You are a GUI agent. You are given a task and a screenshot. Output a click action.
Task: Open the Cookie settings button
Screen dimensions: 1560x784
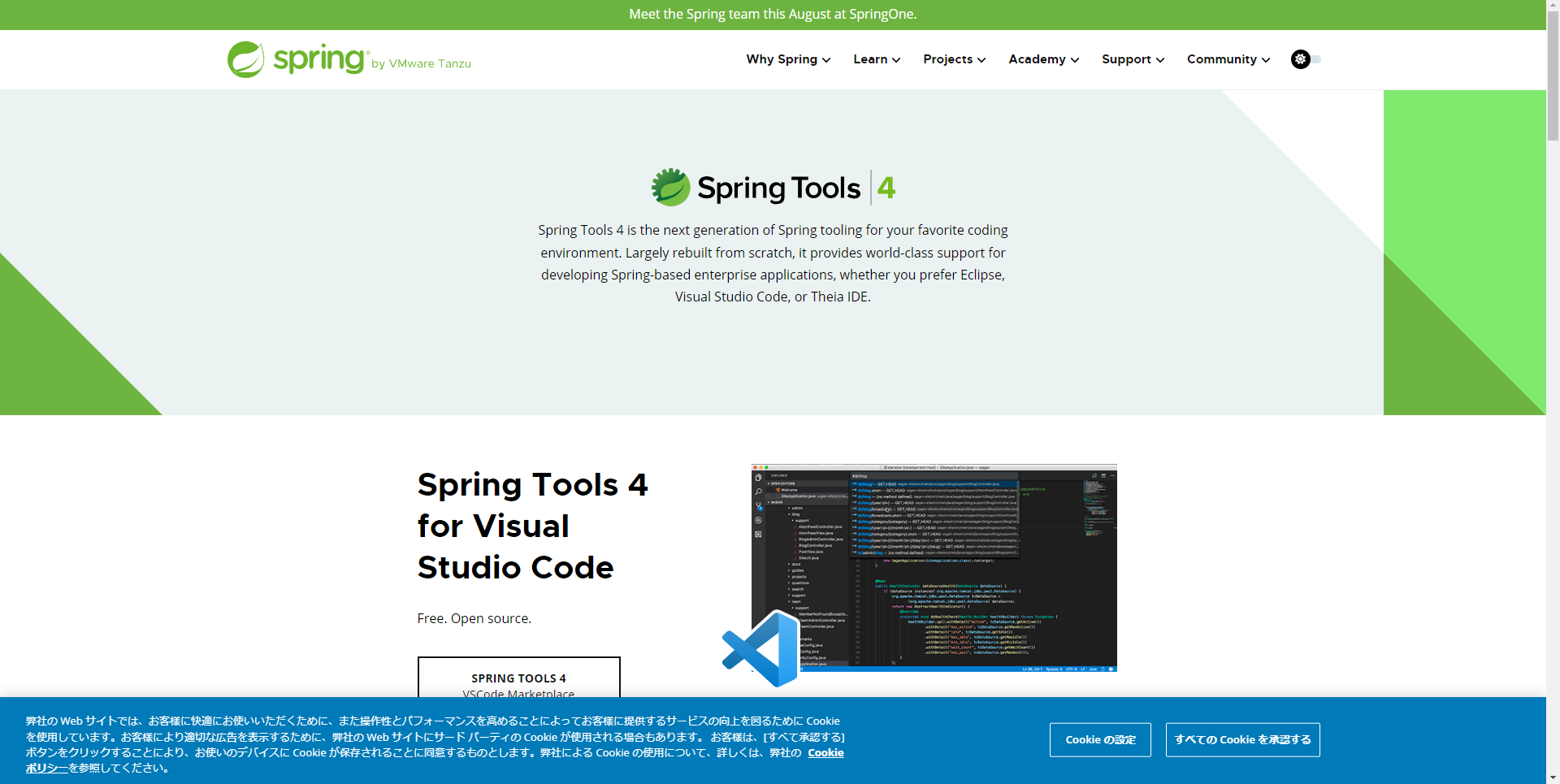point(1100,739)
